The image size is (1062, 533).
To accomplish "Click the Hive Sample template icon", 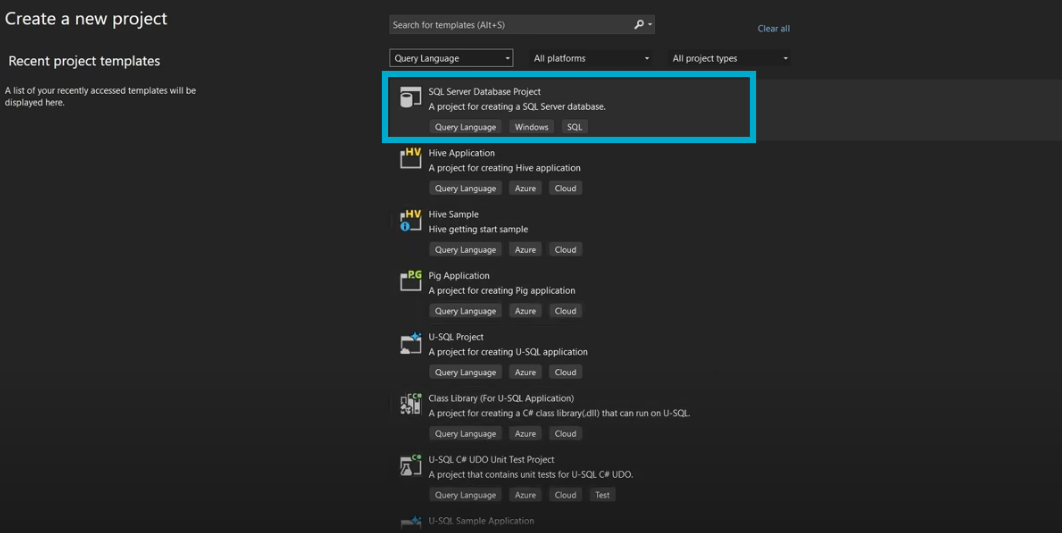I will click(x=410, y=220).
